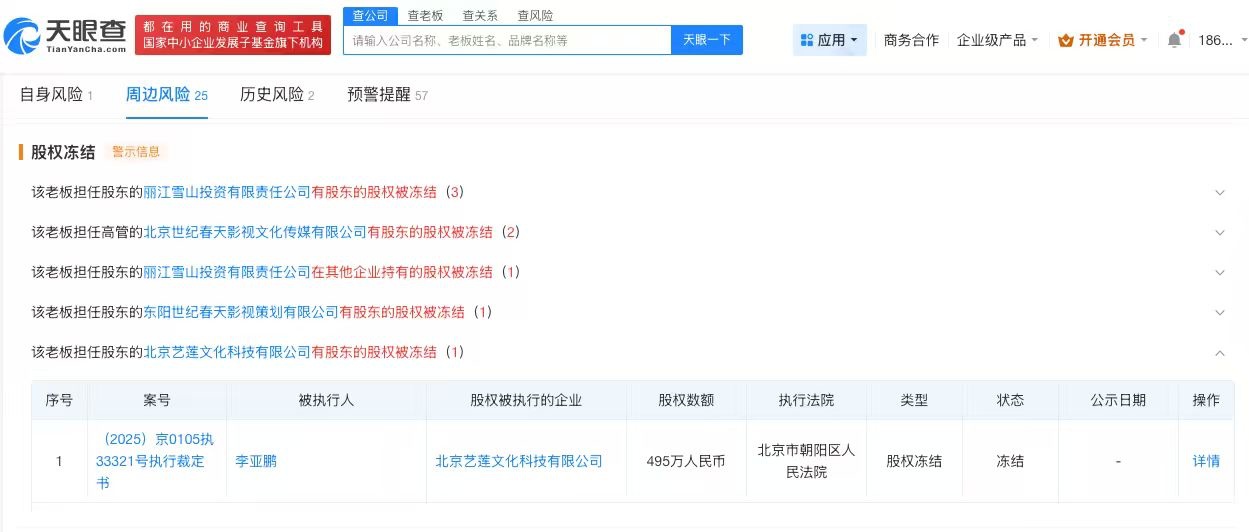The width and height of the screenshot is (1249, 532).
Task: Click the 案号 column header
Action: [x=157, y=400]
